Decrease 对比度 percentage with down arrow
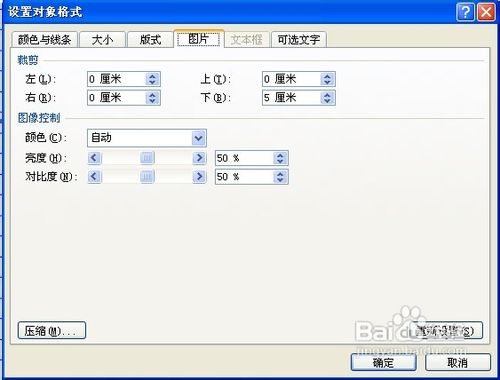500x380 pixels. click(x=280, y=180)
